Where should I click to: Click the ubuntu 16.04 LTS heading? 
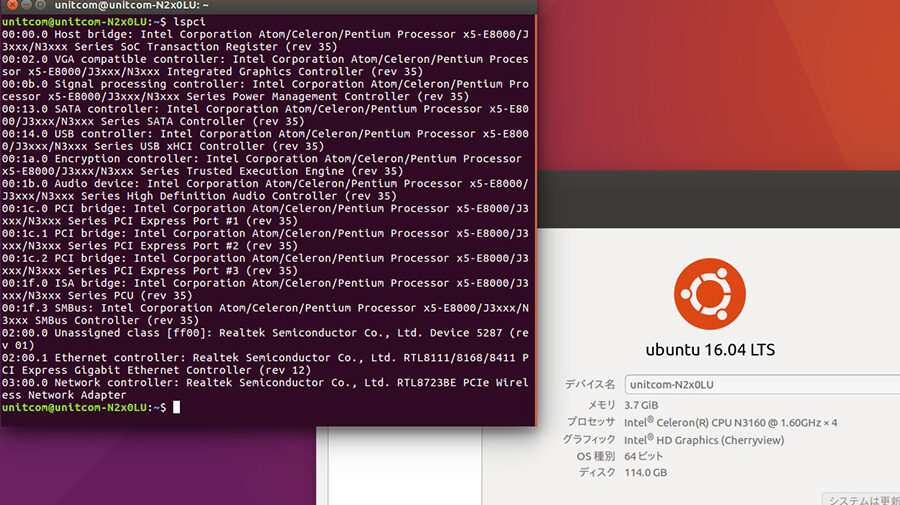point(710,349)
